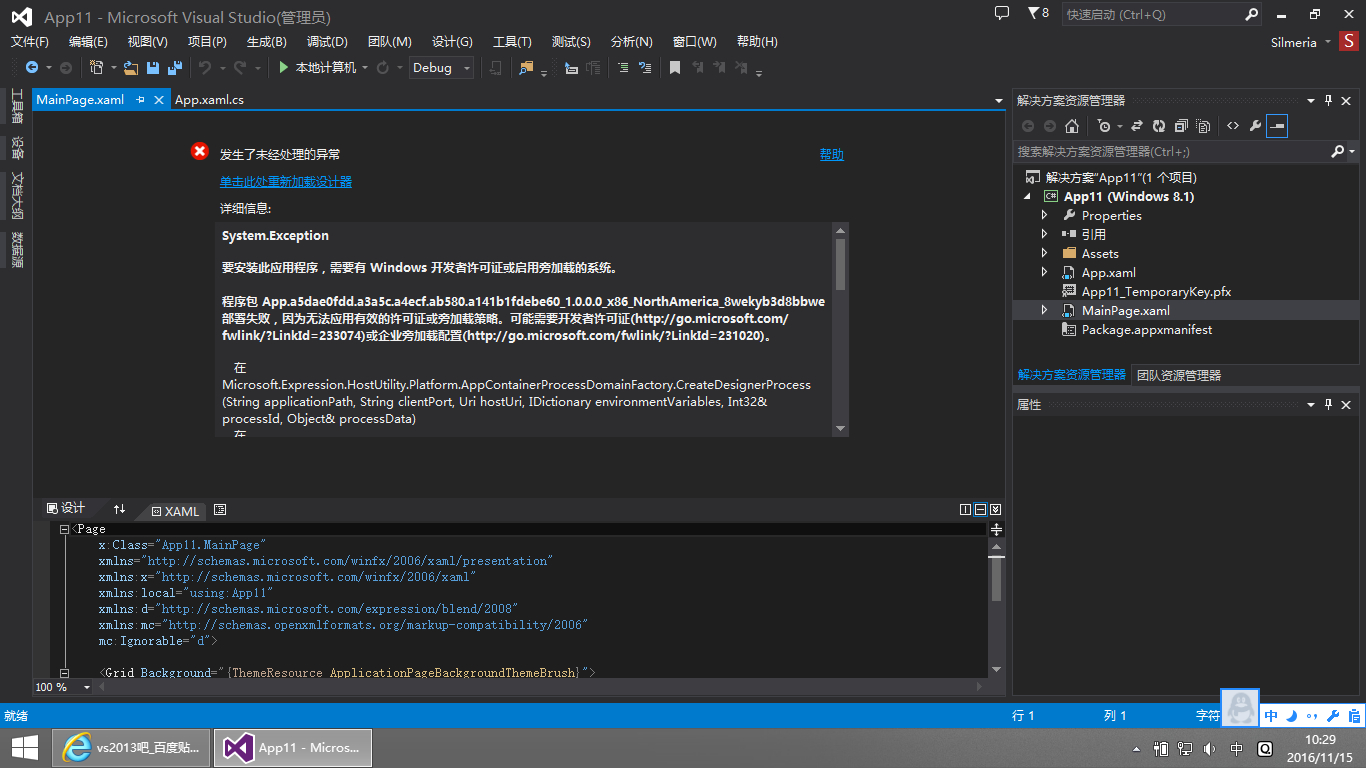Viewport: 1366px width, 768px height.
Task: Collapse the XAML pane with chevron button
Action: 995,509
